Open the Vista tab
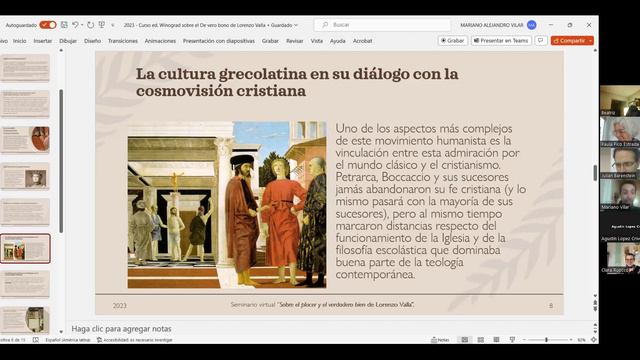Viewport: 640px width, 360px height. 316,41
